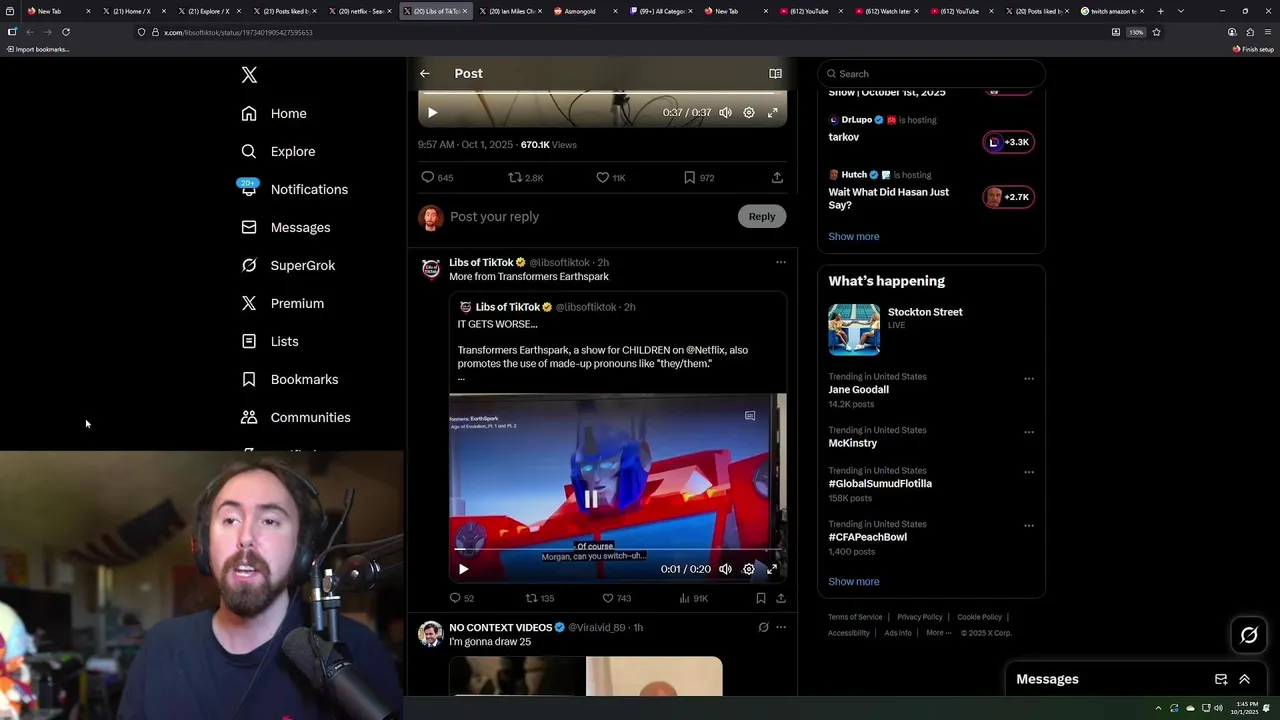1280x720 pixels.
Task: Play the top video at 0:37
Action: [x=432, y=113]
